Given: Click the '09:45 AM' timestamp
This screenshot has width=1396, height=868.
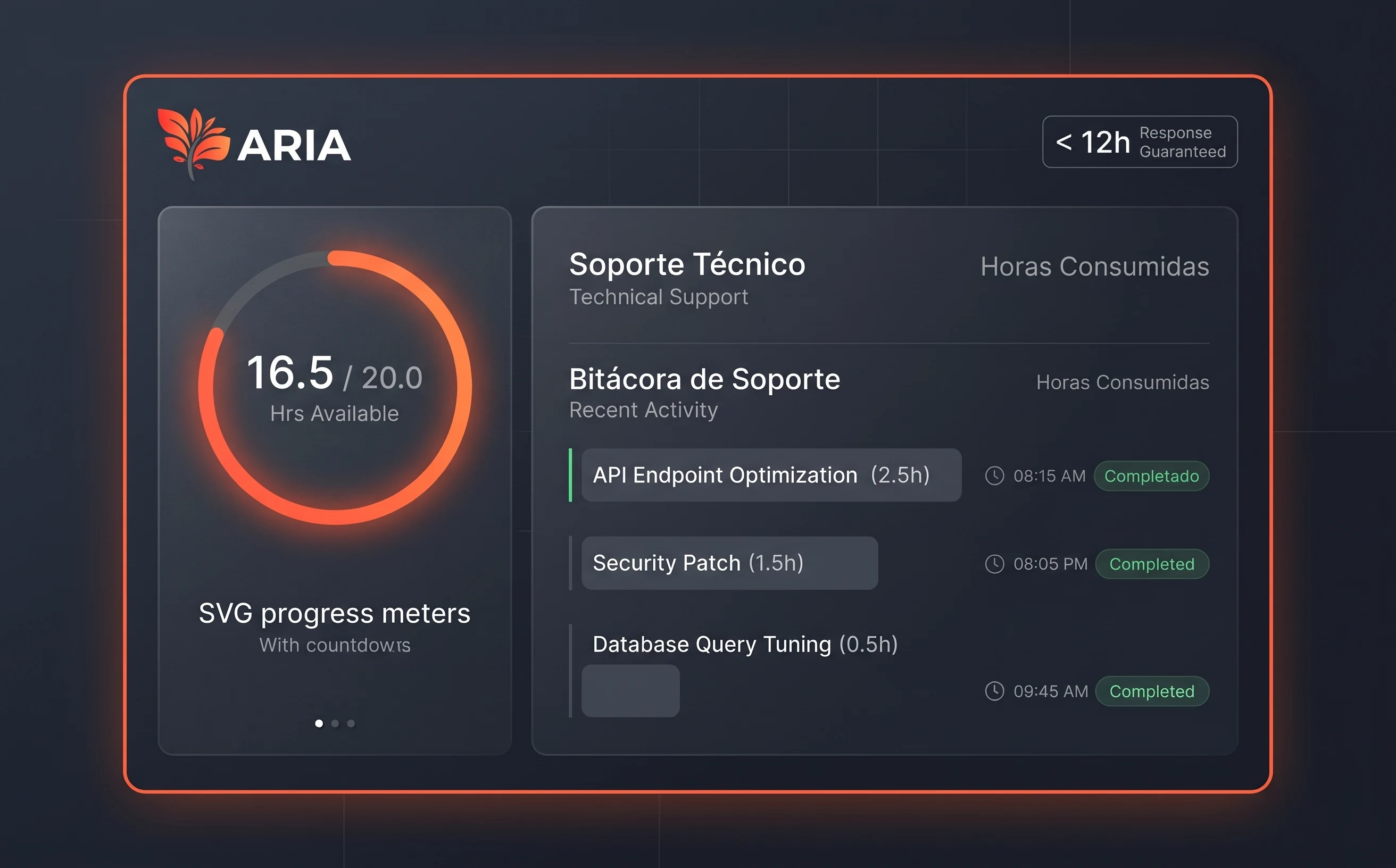Looking at the screenshot, I should click(1050, 691).
